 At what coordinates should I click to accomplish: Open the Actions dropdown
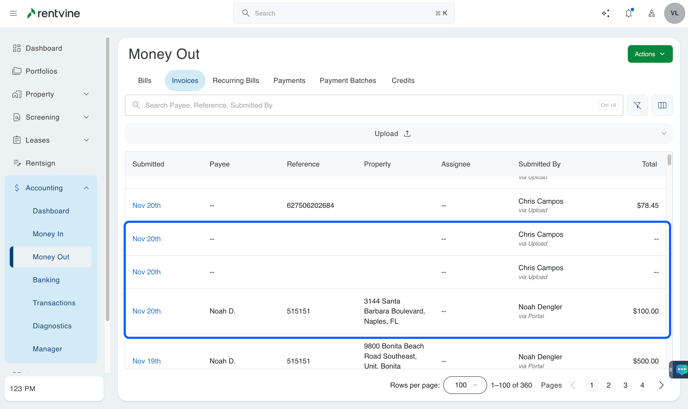[x=650, y=54]
